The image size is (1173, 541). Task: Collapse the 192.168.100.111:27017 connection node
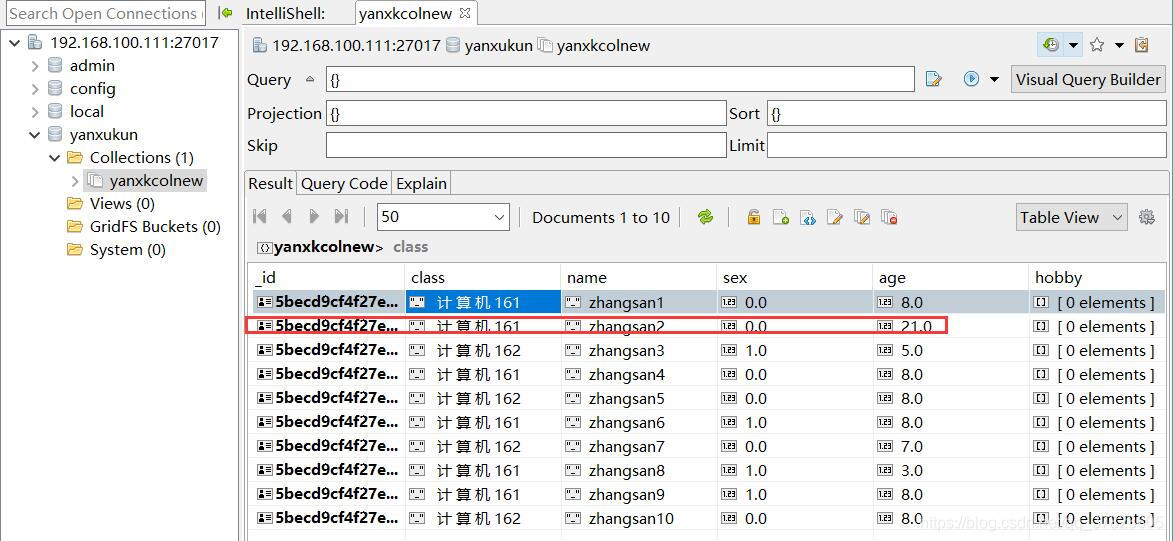14,43
